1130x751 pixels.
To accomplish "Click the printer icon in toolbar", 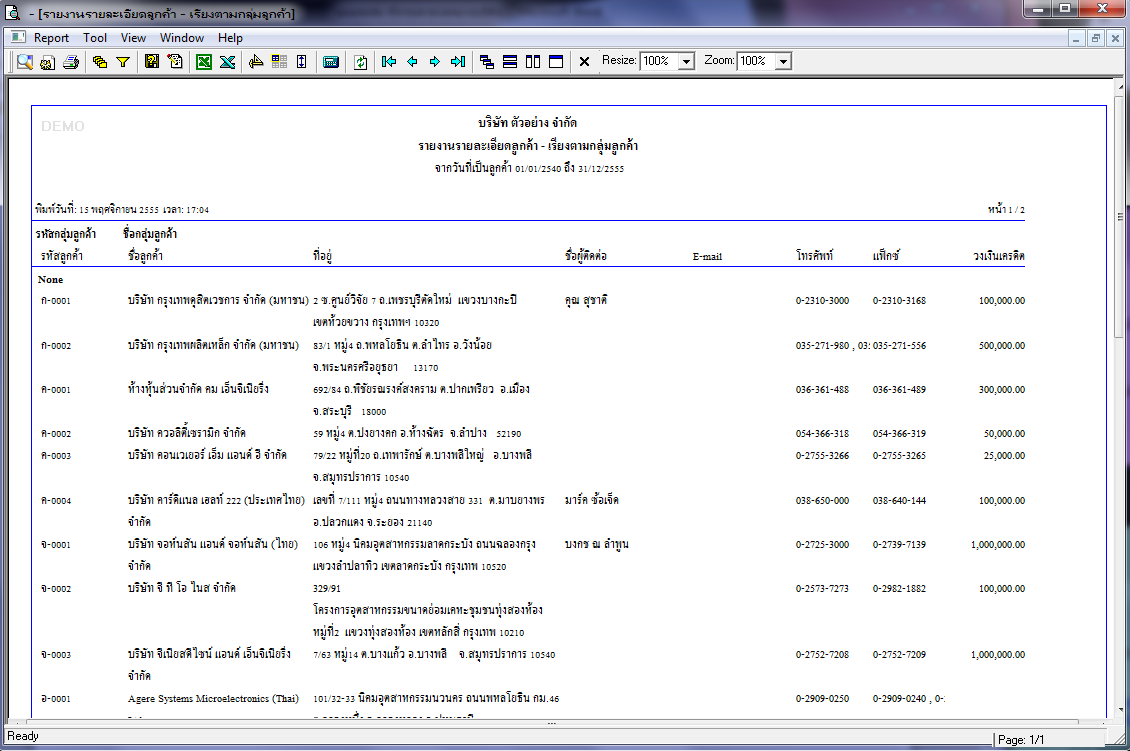I will point(71,62).
